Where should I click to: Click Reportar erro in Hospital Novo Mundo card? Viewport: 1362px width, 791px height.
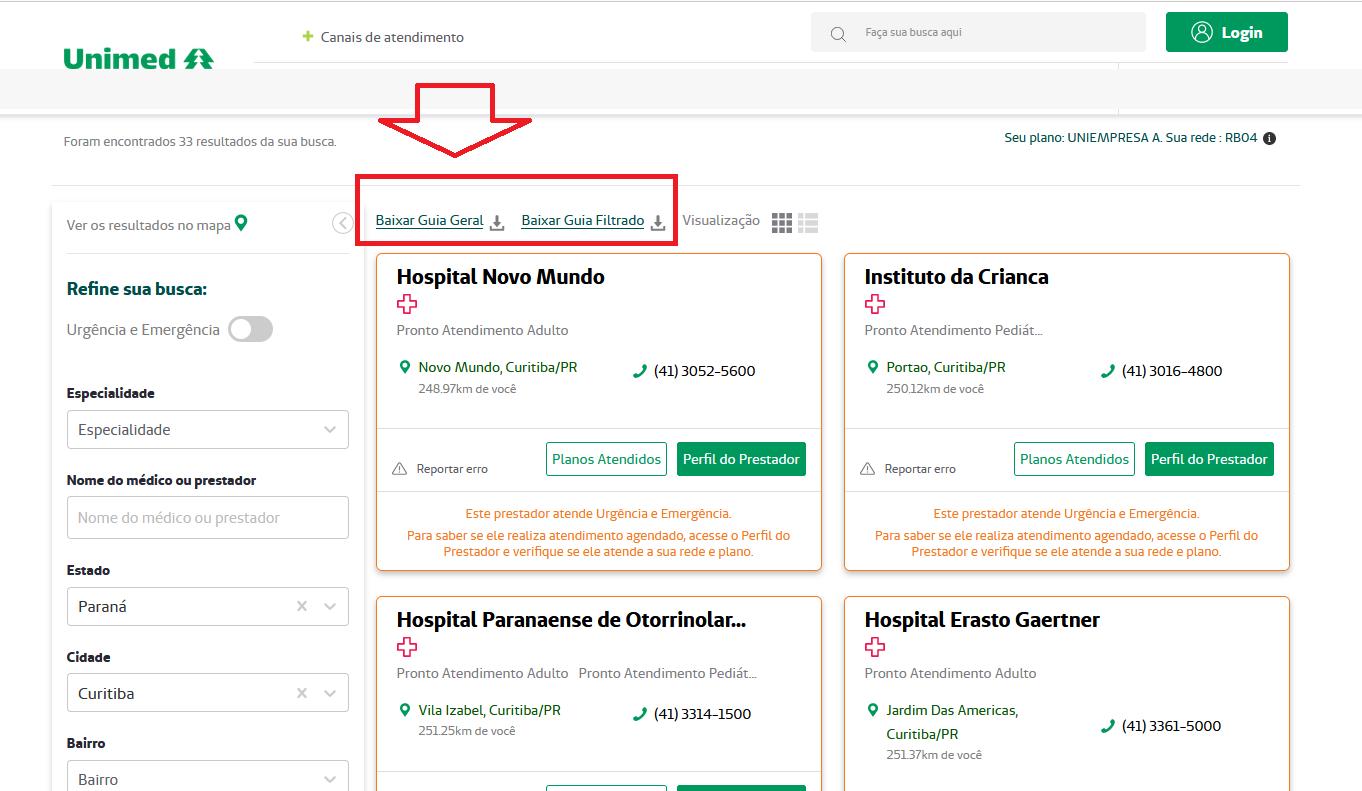tap(452, 469)
